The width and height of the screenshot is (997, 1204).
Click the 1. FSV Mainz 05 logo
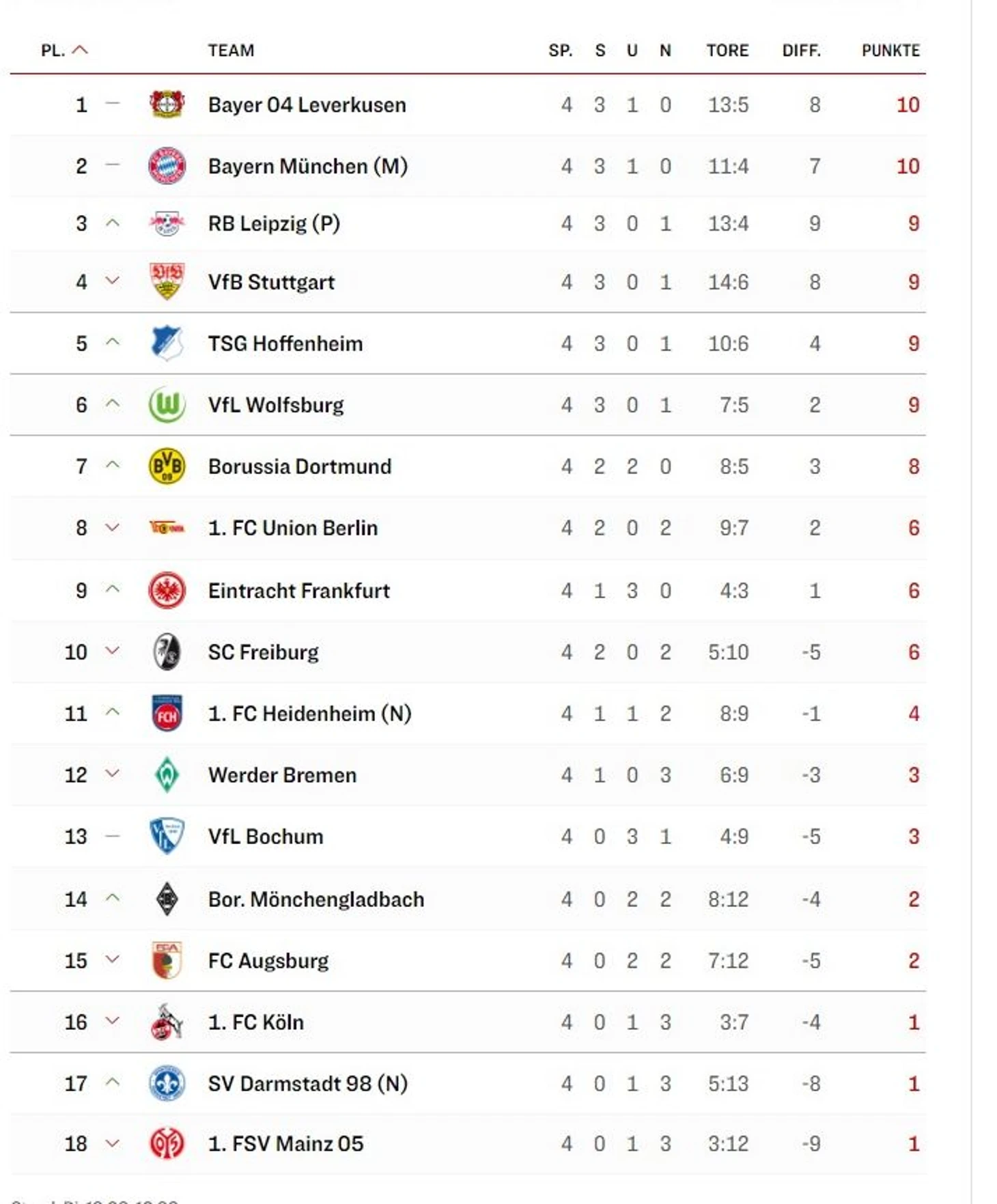(x=167, y=1143)
